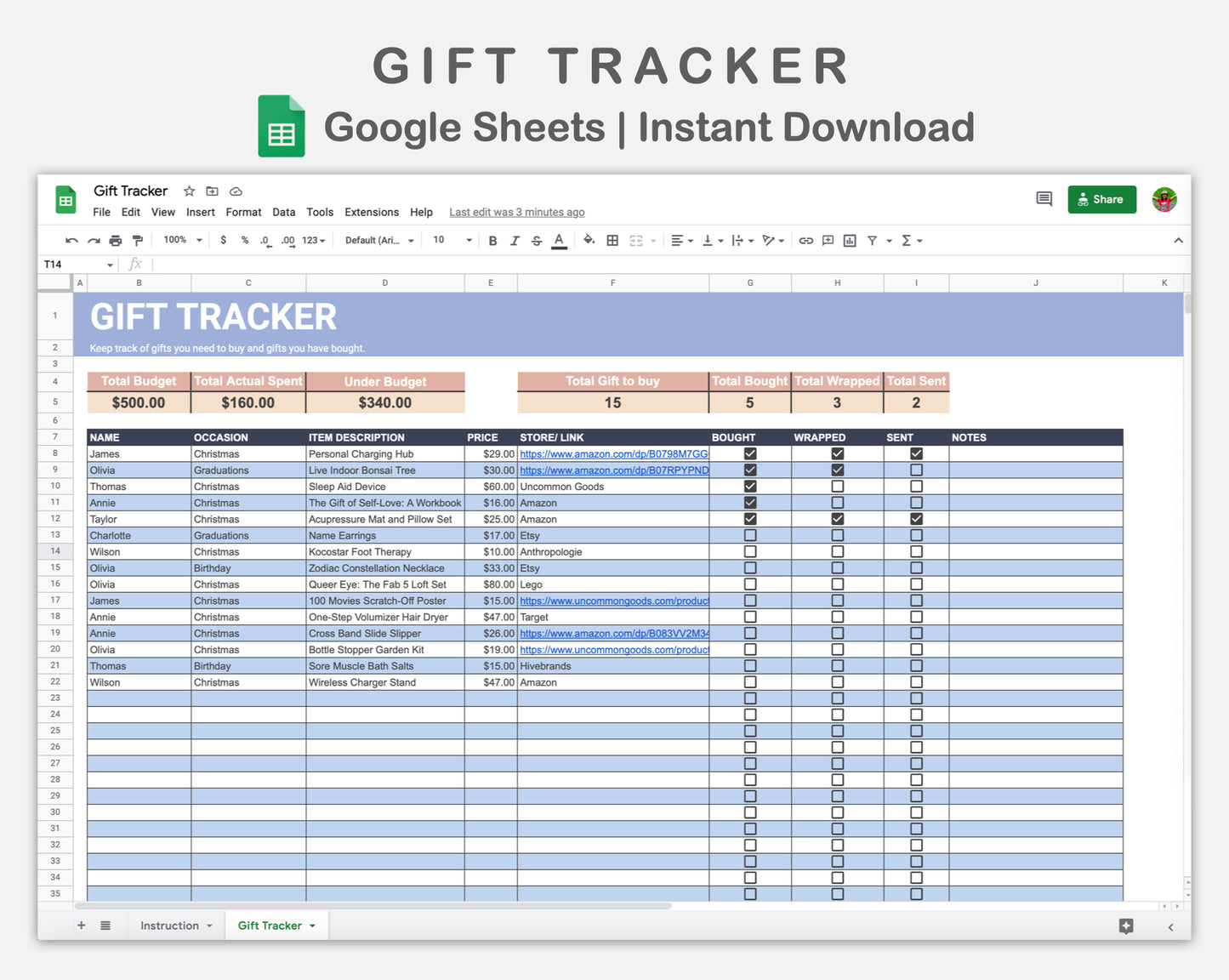Open the zoom level dropdown
This screenshot has width=1229, height=980.
(179, 241)
